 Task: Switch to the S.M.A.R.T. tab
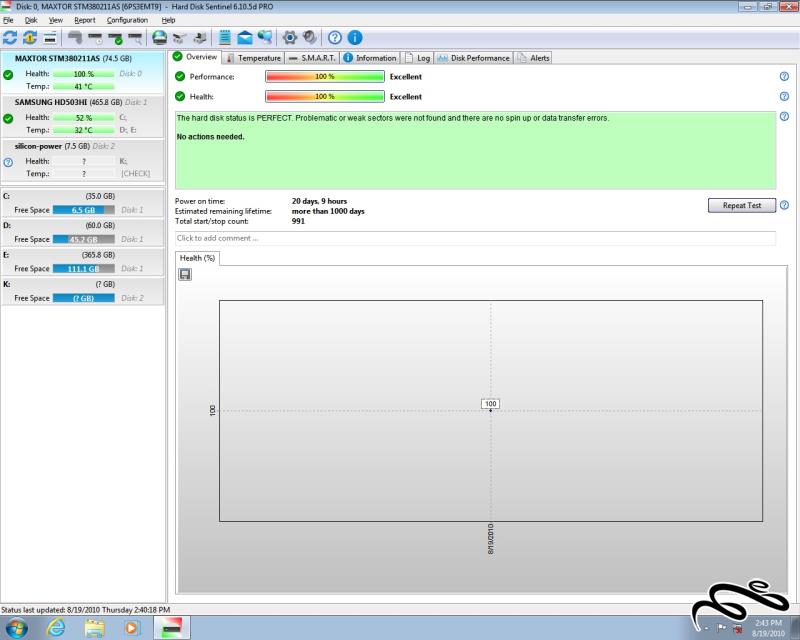(313, 58)
